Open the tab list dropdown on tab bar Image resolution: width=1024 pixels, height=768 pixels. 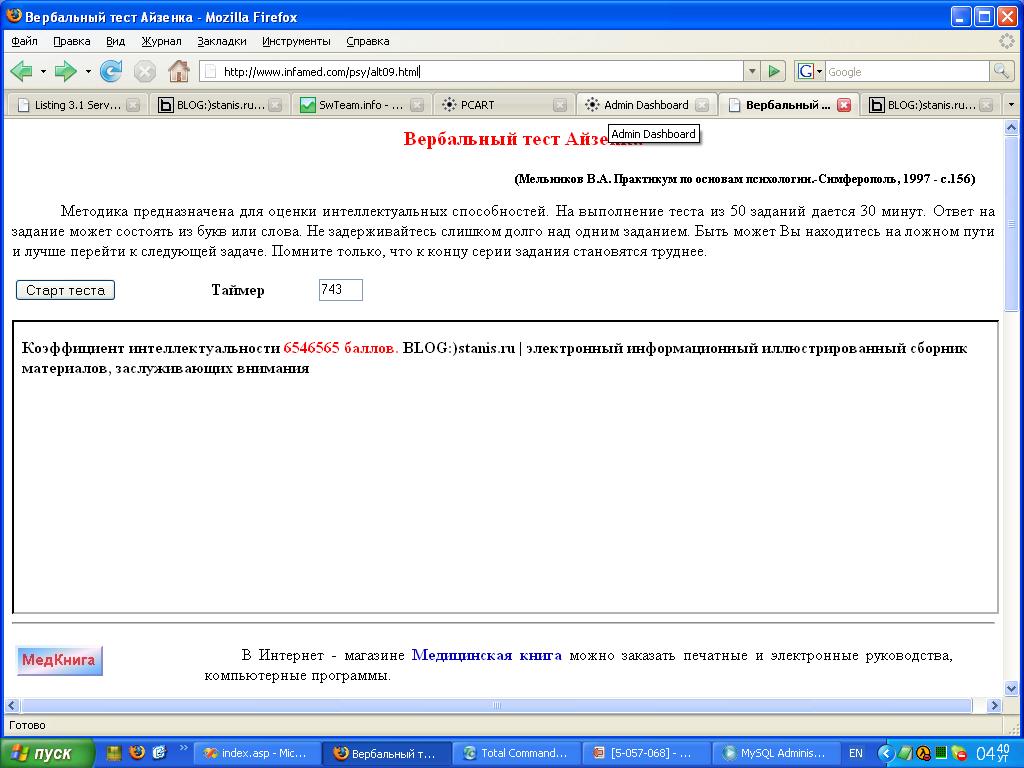(x=1012, y=104)
